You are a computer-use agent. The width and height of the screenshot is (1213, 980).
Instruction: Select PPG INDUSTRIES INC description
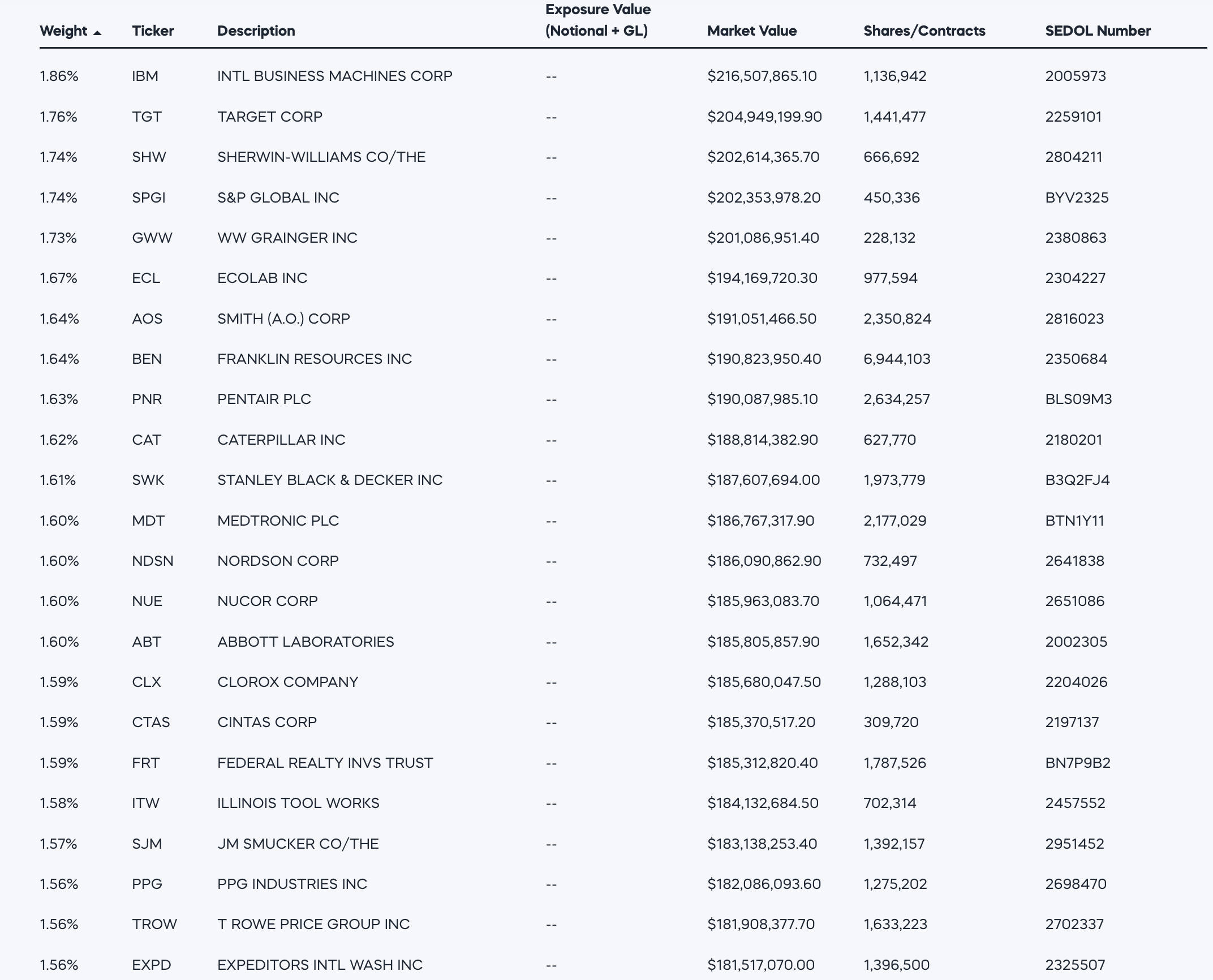pyautogui.click(x=293, y=884)
